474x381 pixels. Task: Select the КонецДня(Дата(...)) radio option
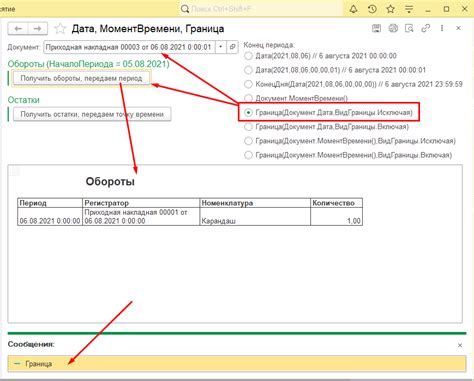coord(248,84)
